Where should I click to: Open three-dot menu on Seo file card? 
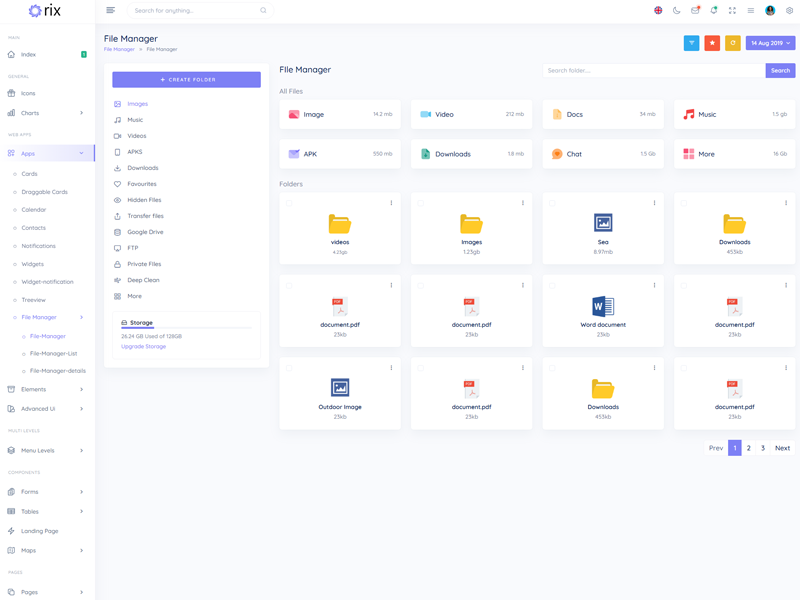(655, 203)
